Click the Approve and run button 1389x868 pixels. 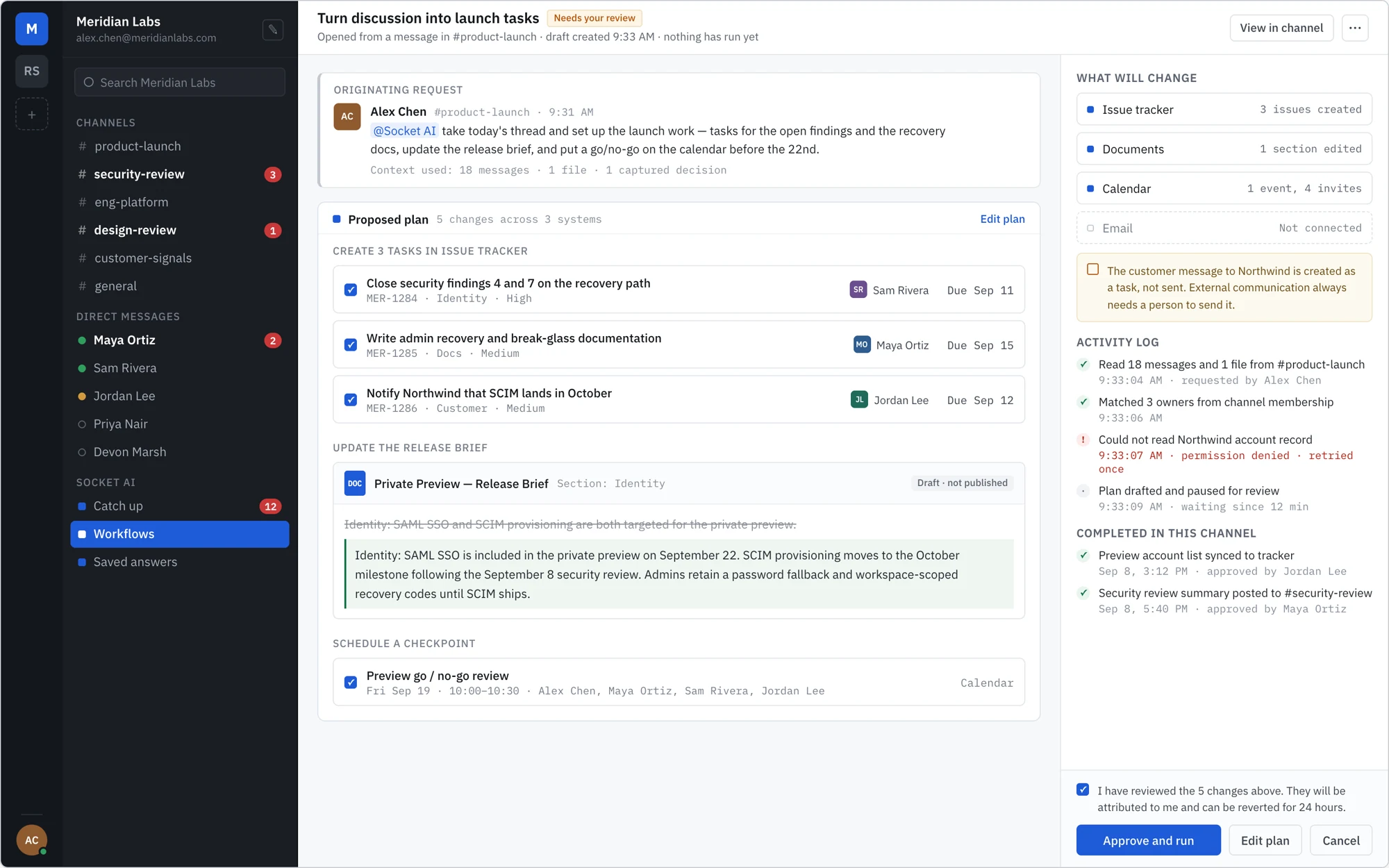click(x=1149, y=840)
